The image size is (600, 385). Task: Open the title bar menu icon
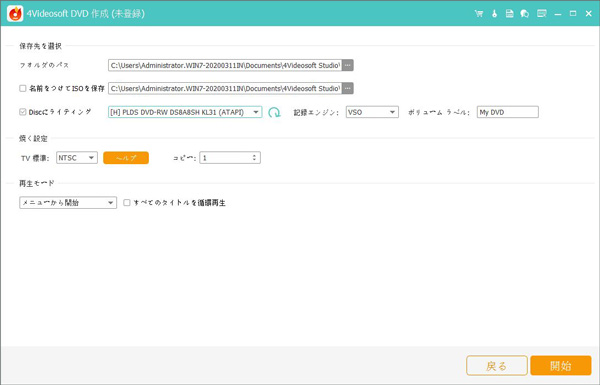[541, 14]
